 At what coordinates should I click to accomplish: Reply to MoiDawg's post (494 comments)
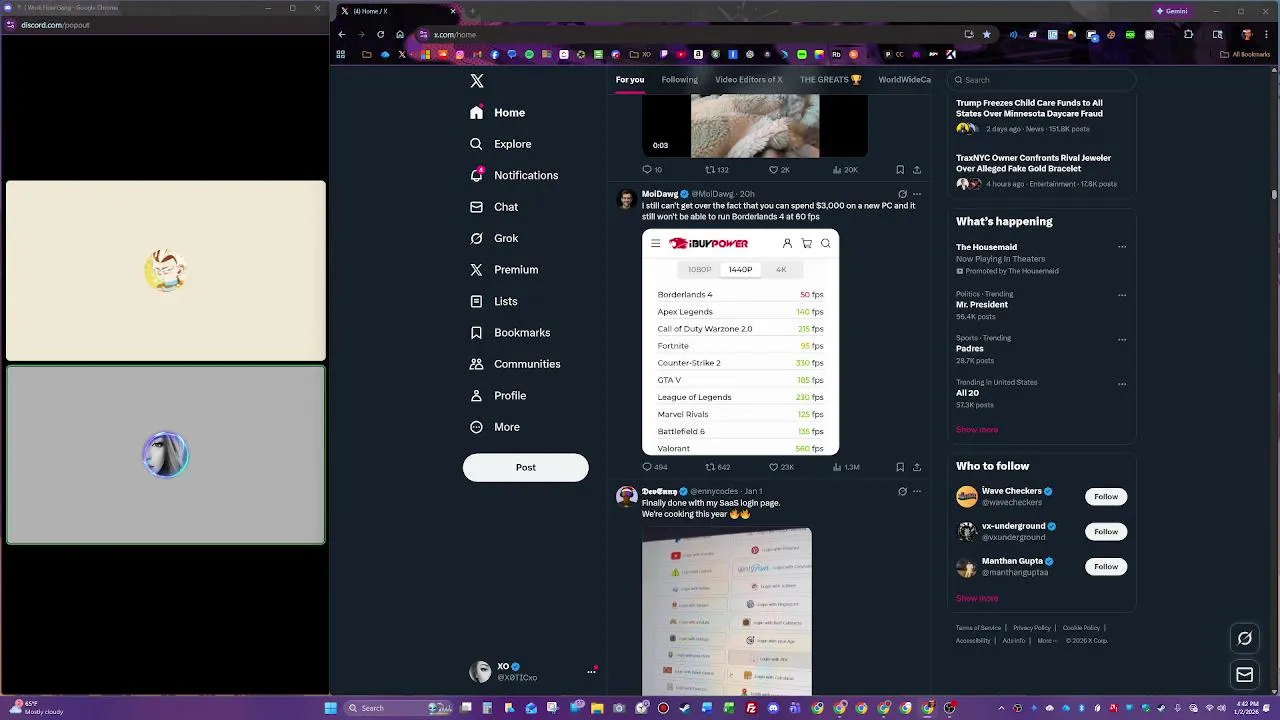click(654, 467)
